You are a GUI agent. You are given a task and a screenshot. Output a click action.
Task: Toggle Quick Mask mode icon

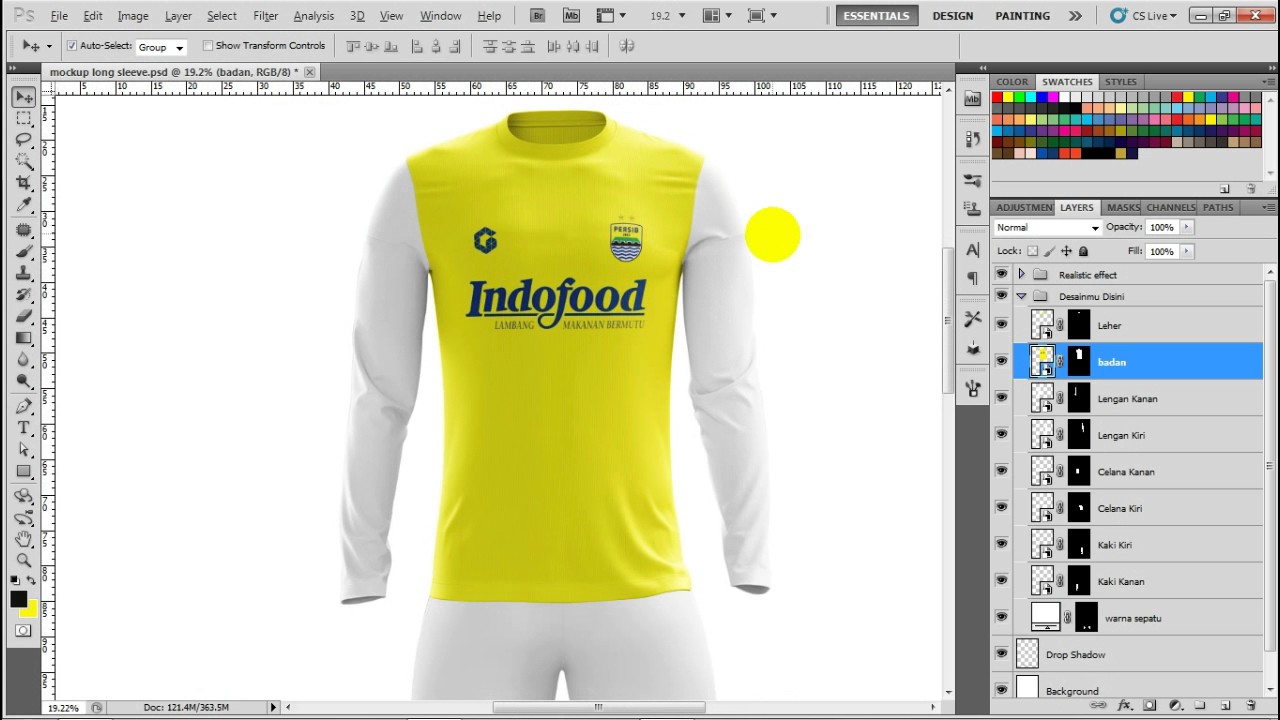[23, 631]
